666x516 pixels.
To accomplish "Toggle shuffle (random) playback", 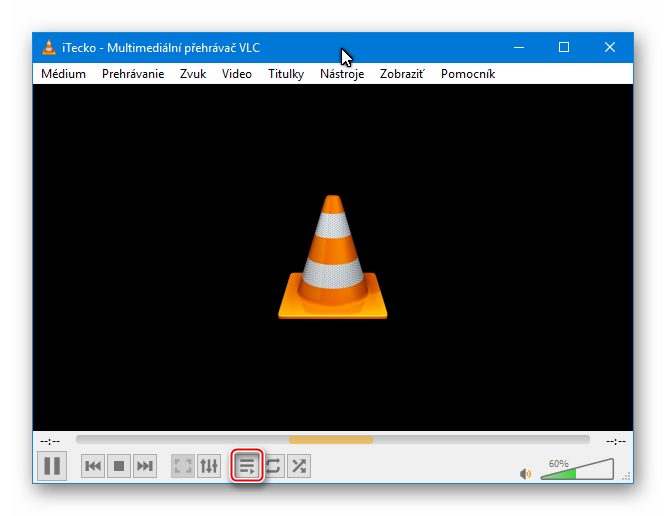I will (298, 466).
